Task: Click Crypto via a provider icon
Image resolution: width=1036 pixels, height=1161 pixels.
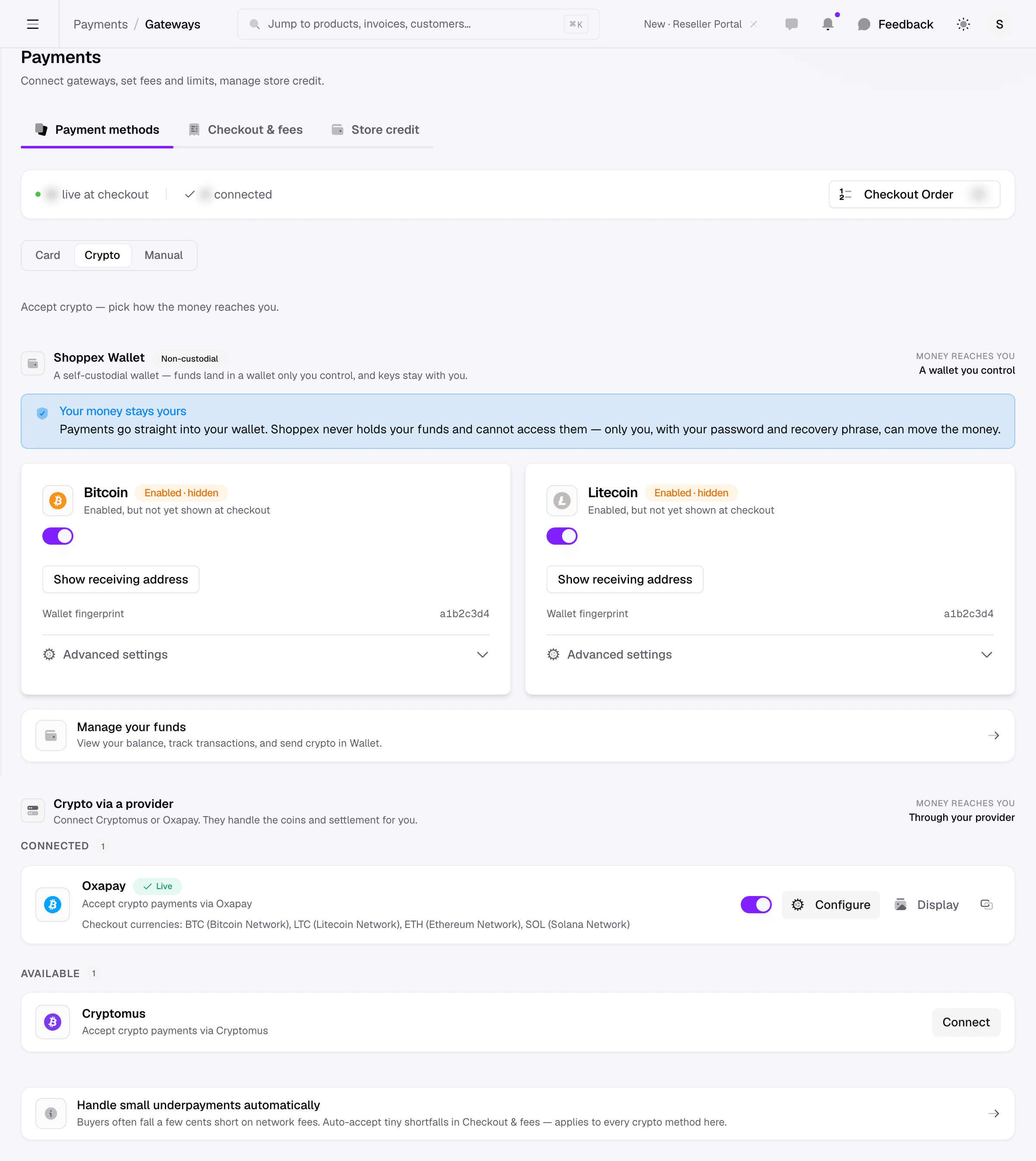Action: coord(32,811)
